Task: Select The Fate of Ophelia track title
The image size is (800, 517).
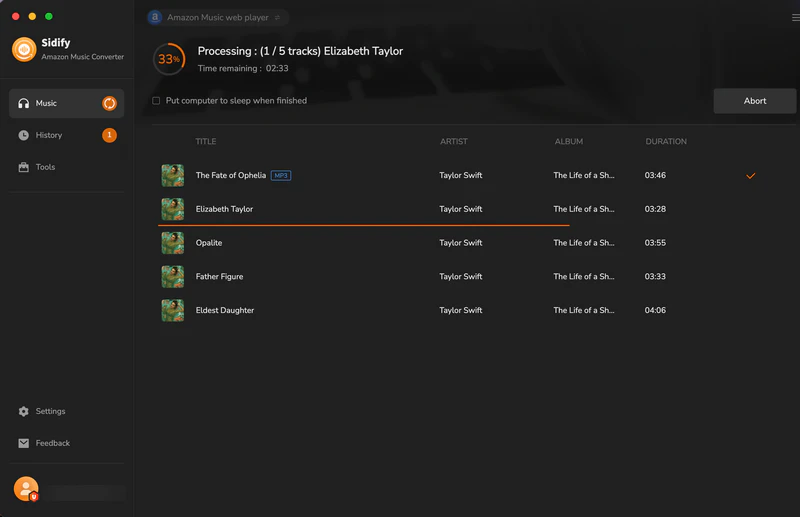Action: click(x=231, y=175)
